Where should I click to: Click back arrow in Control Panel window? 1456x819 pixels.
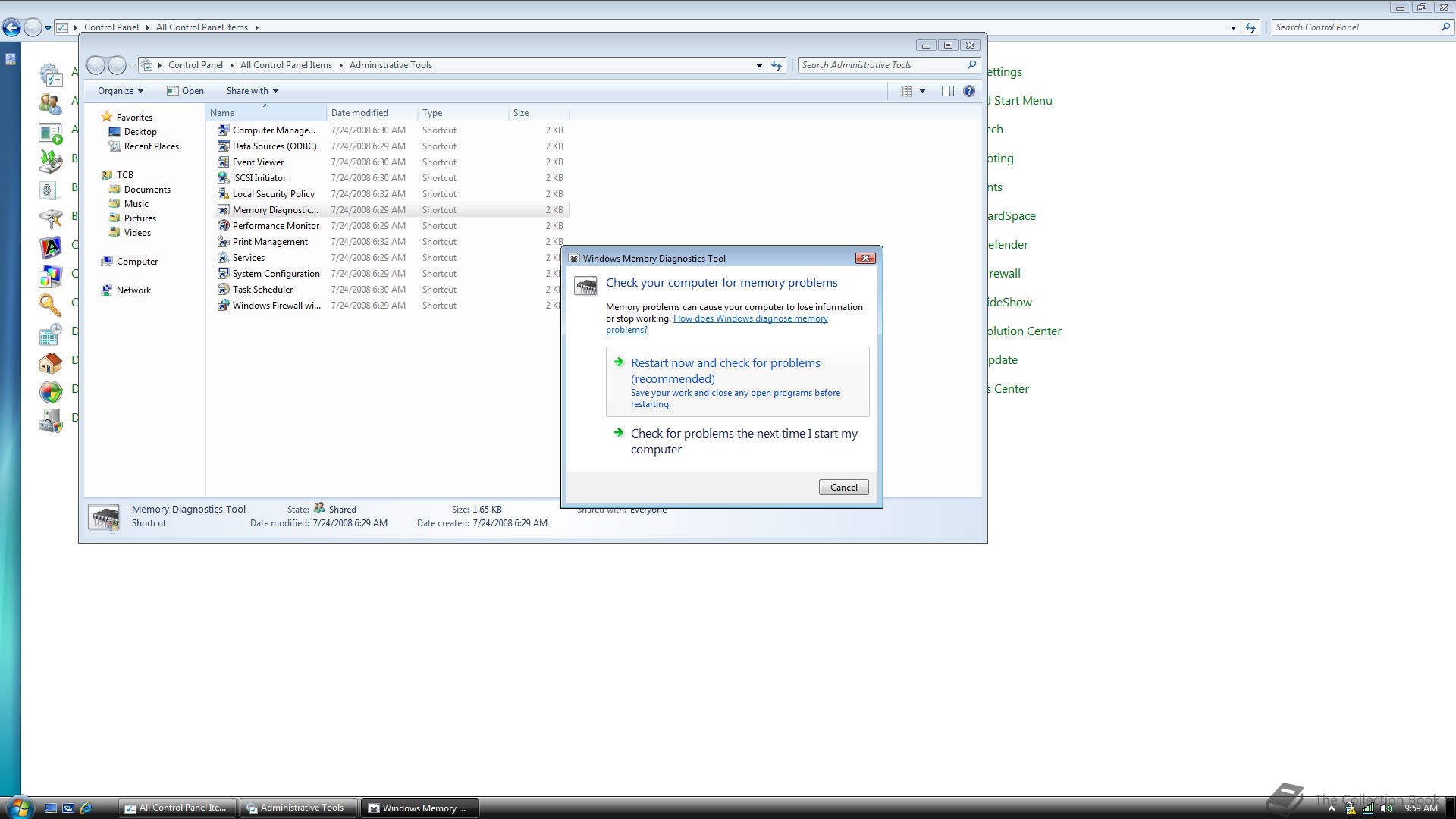coord(11,28)
